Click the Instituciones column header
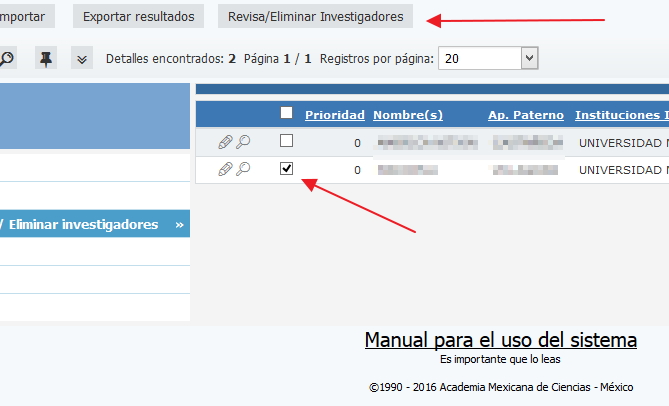Viewport: 669px width, 406px height. coord(621,115)
